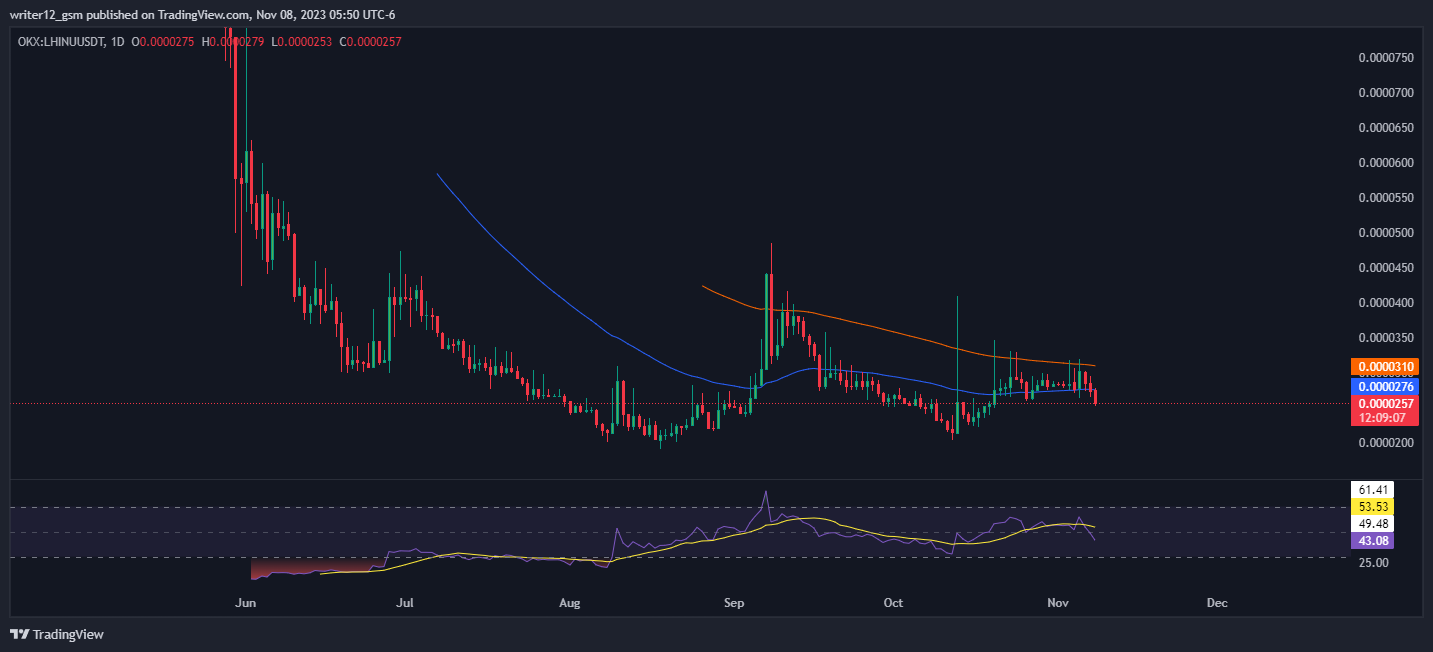Screen dimensions: 1433x652
Task: Click the Dec label on time axis
Action: pyautogui.click(x=1217, y=603)
